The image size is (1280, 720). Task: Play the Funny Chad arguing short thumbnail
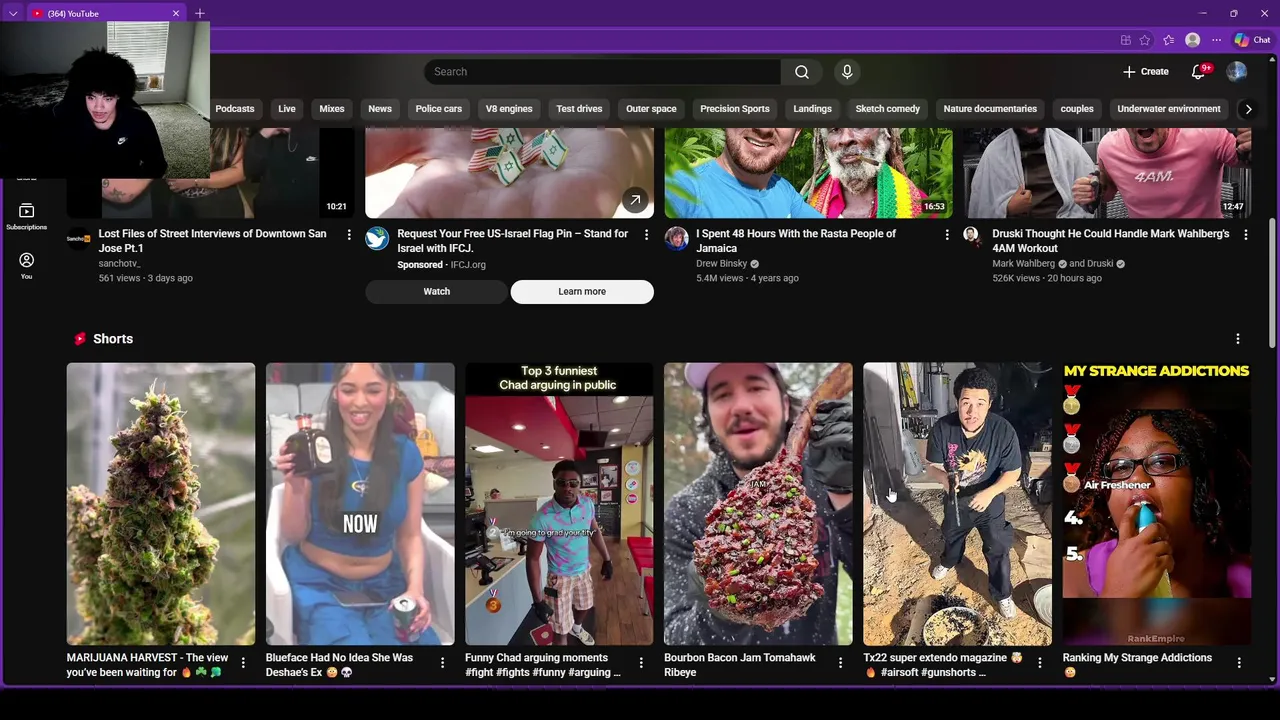click(559, 504)
